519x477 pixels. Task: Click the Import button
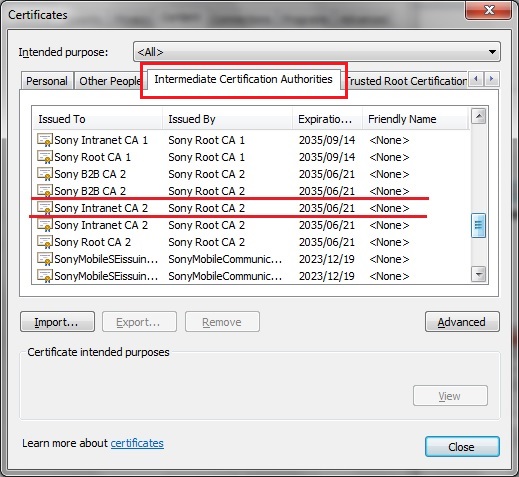[x=57, y=322]
